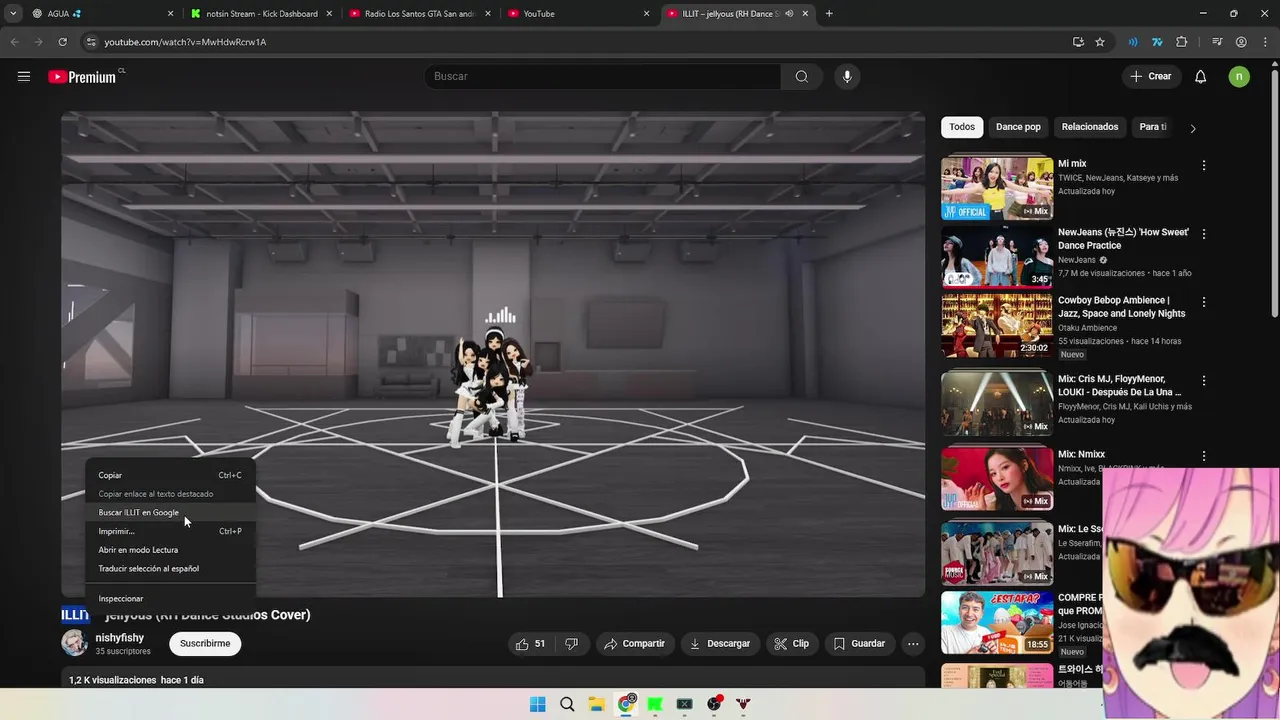Click the nishyfishy channel avatar

[x=75, y=643]
